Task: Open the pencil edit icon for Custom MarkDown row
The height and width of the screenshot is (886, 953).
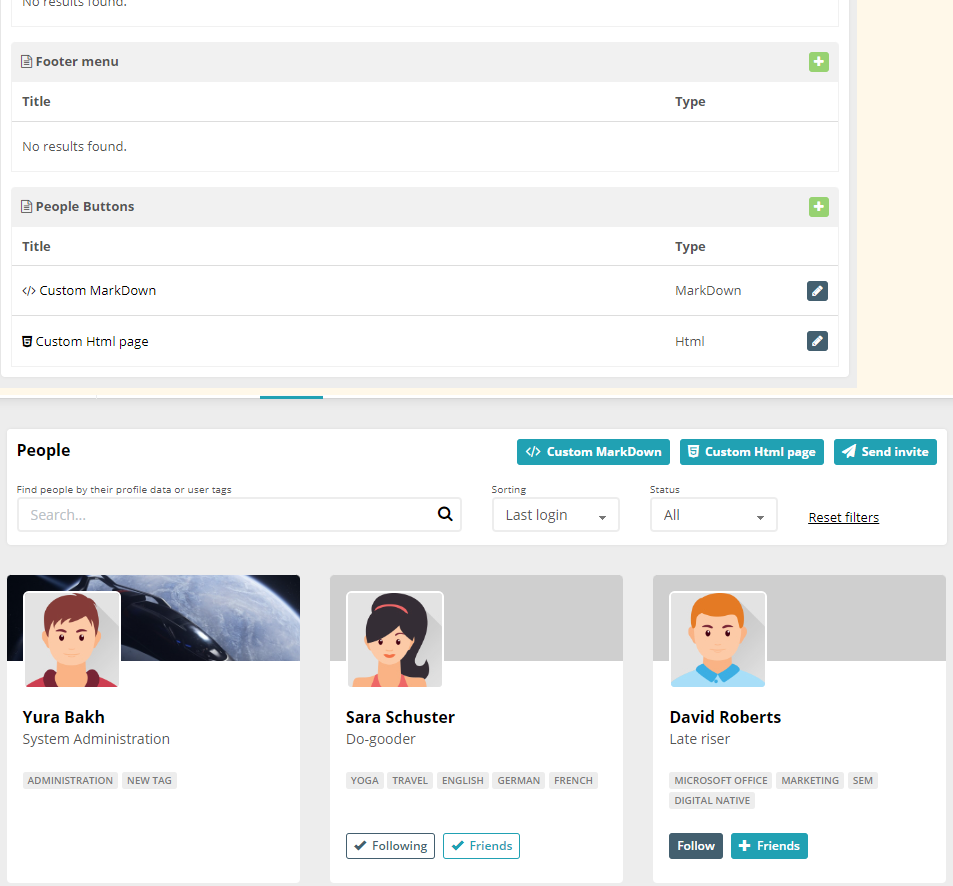Action: click(817, 290)
